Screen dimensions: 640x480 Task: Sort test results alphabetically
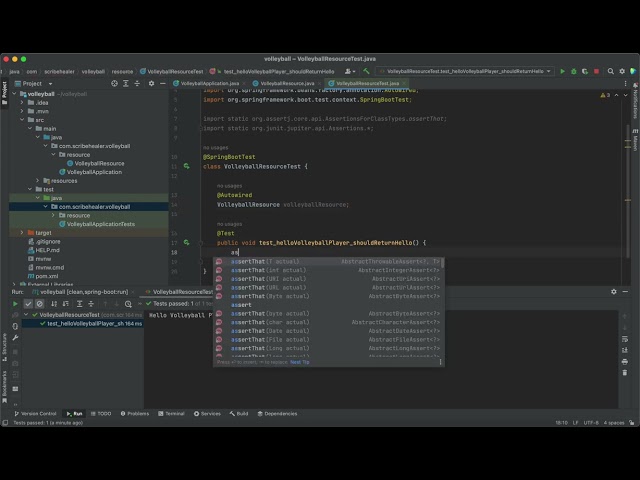54,304
